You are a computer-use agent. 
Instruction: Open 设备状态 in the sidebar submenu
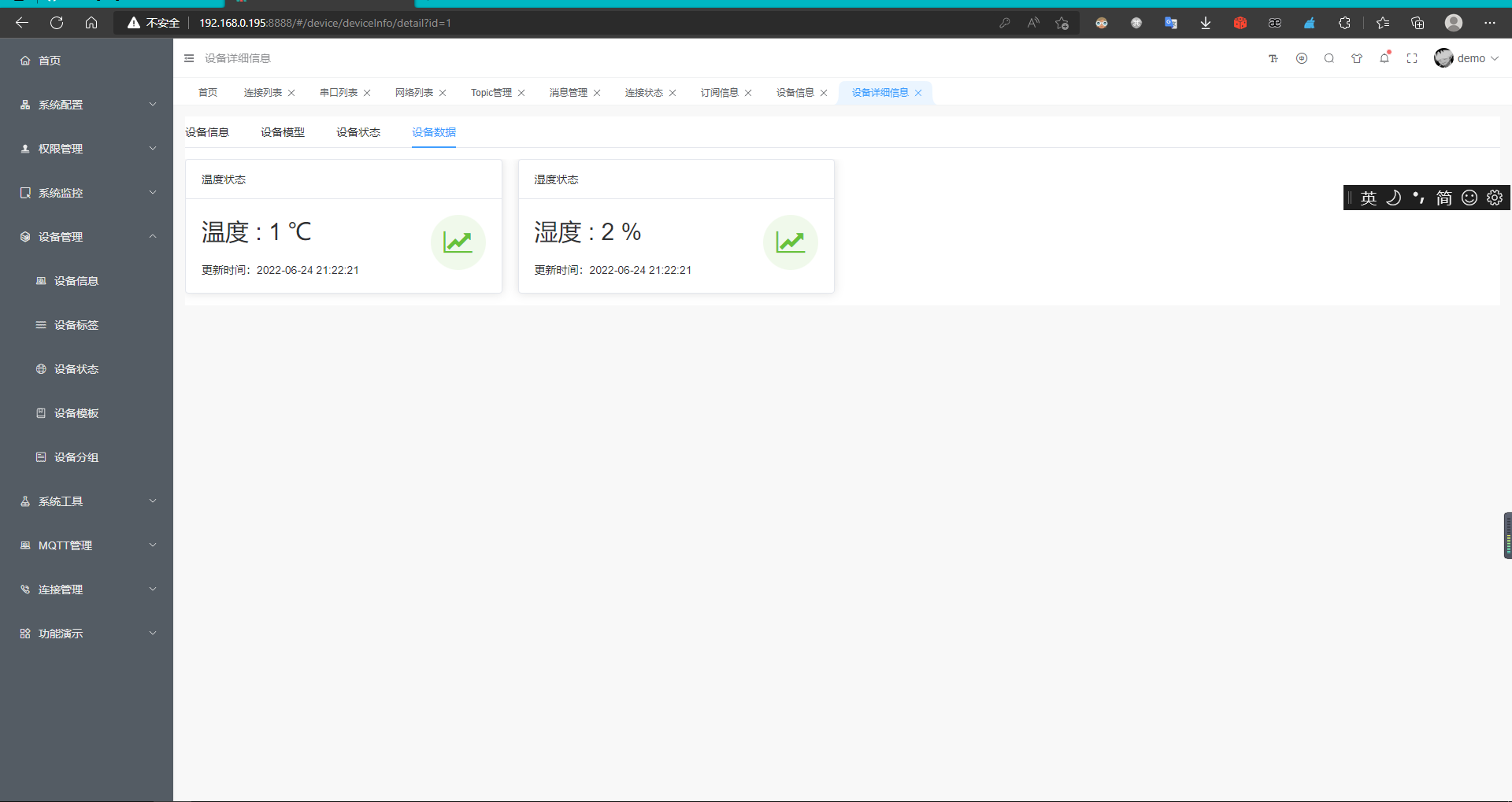pos(87,368)
